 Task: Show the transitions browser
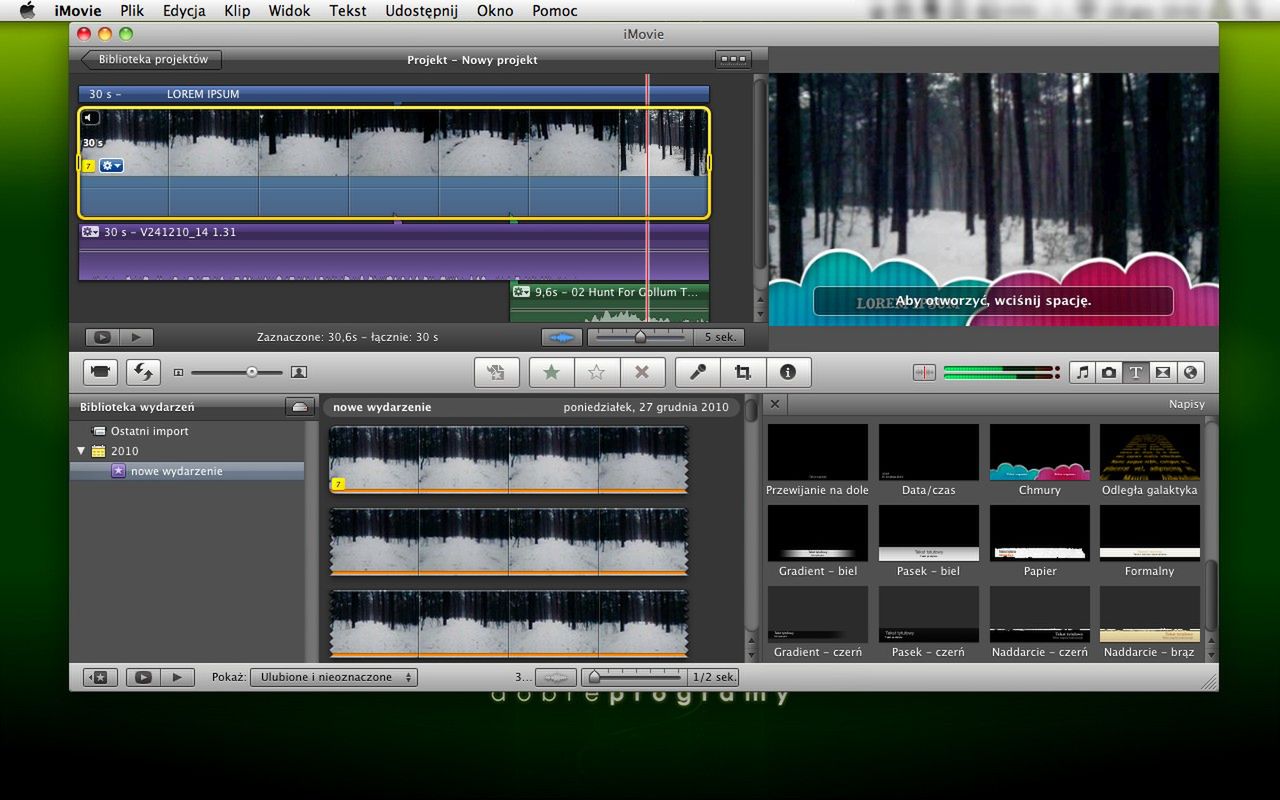point(1162,372)
